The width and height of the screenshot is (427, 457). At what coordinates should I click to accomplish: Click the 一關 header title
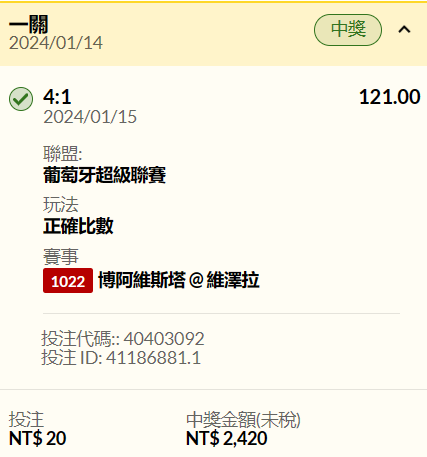coord(29,24)
